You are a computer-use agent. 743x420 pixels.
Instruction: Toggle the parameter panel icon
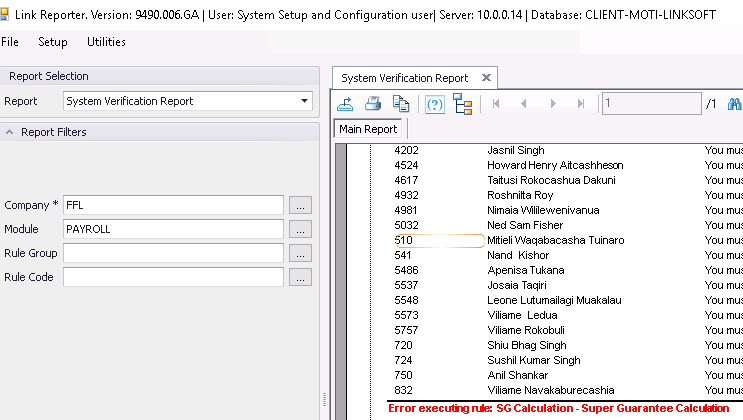click(x=435, y=103)
